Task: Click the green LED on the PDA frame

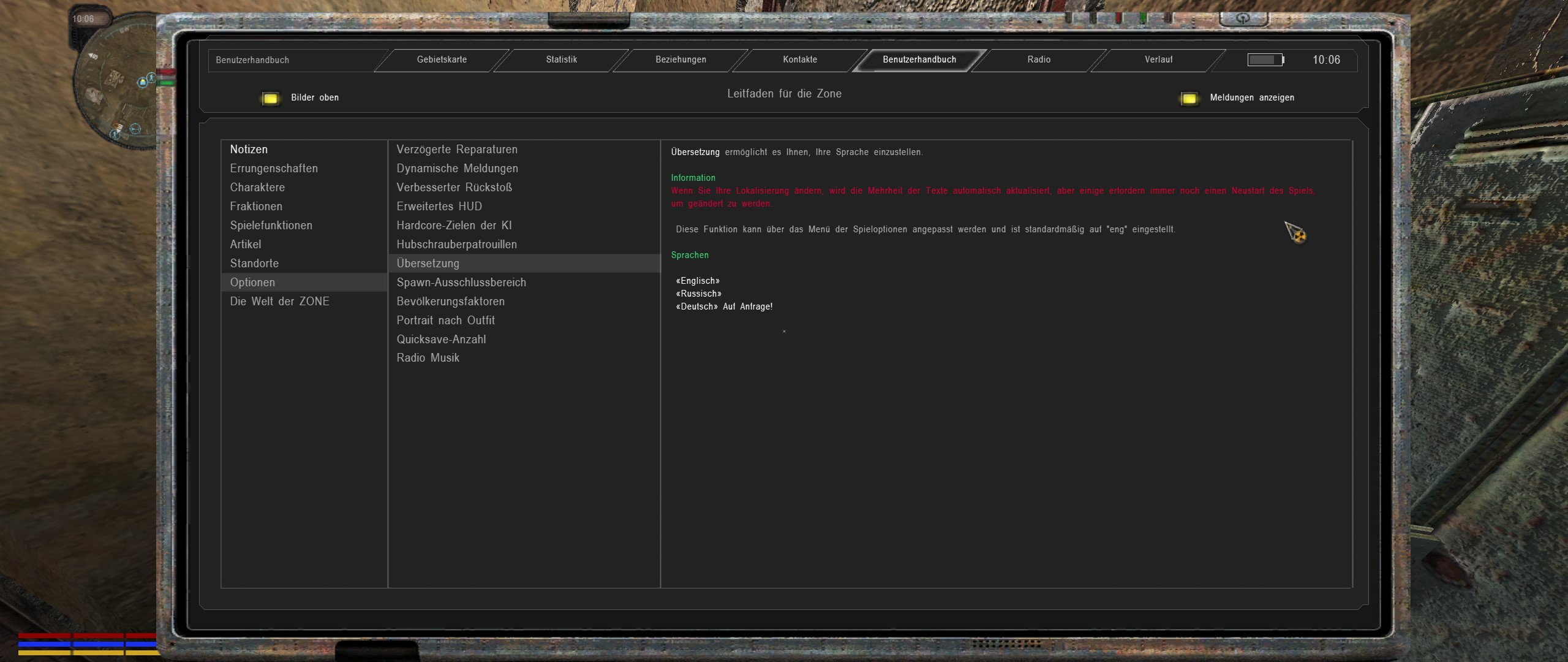Action: 1143,18
